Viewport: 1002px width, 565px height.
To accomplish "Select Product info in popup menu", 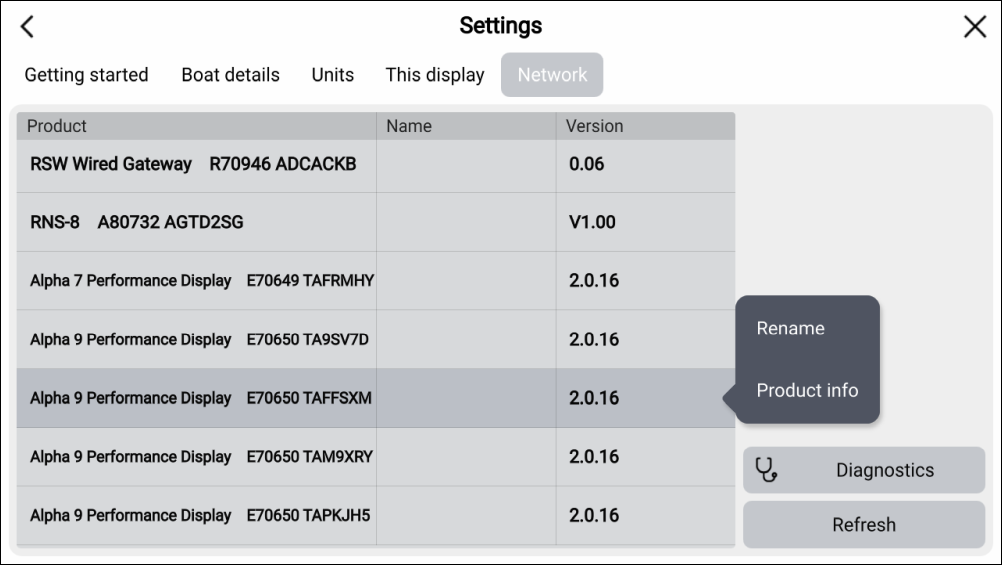I will pos(807,390).
